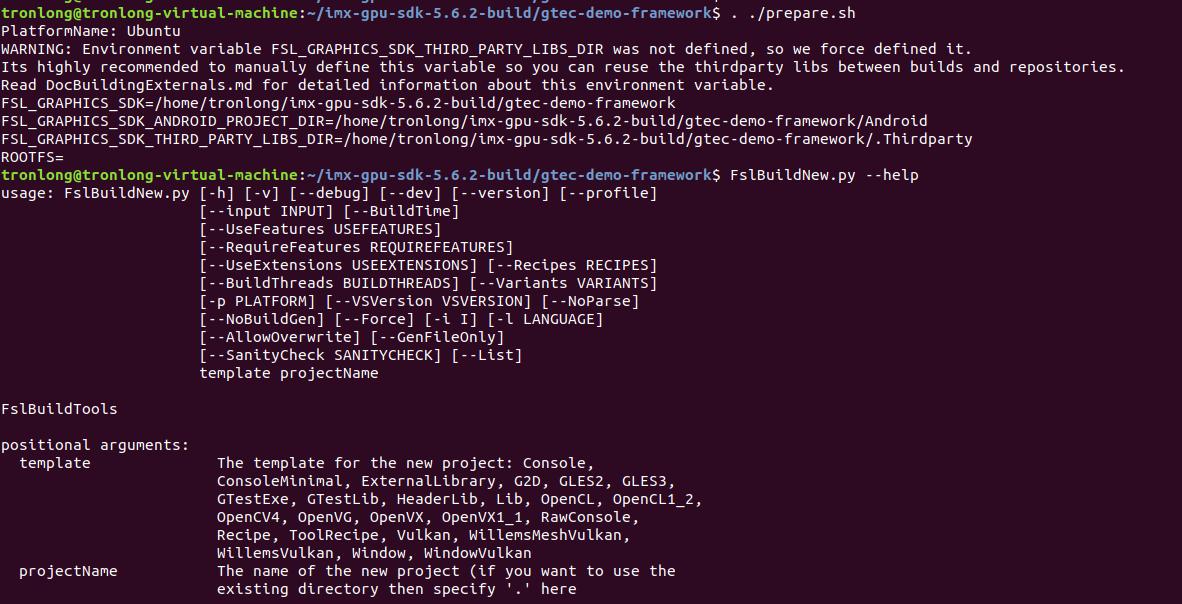Image resolution: width=1182 pixels, height=604 pixels.
Task: Click the WARNING word in the output
Action: 36,49
